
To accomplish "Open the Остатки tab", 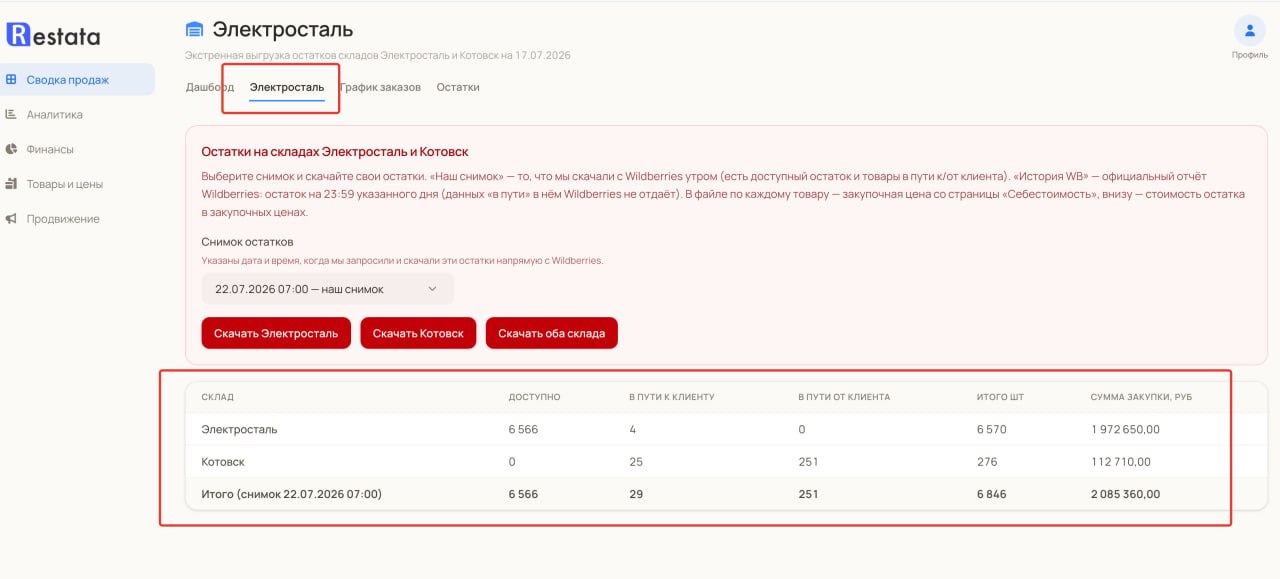I will pos(458,87).
